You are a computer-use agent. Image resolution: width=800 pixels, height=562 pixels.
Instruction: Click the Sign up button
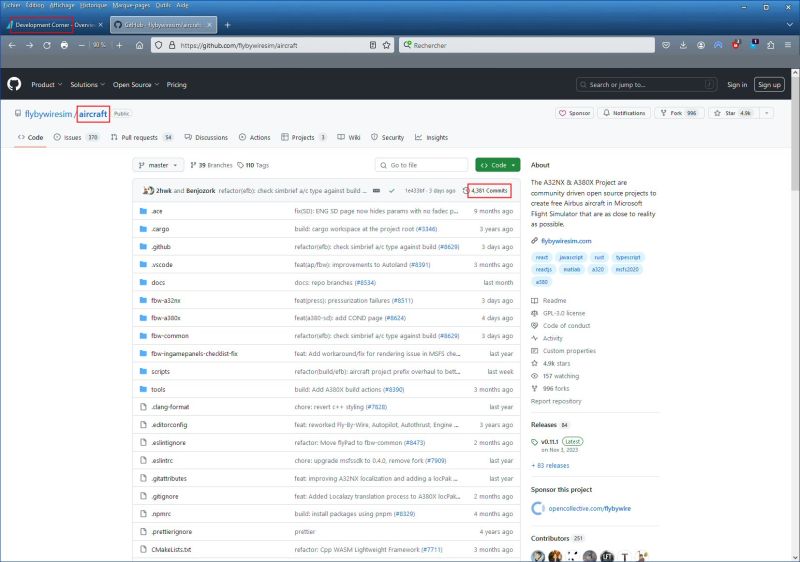[769, 85]
